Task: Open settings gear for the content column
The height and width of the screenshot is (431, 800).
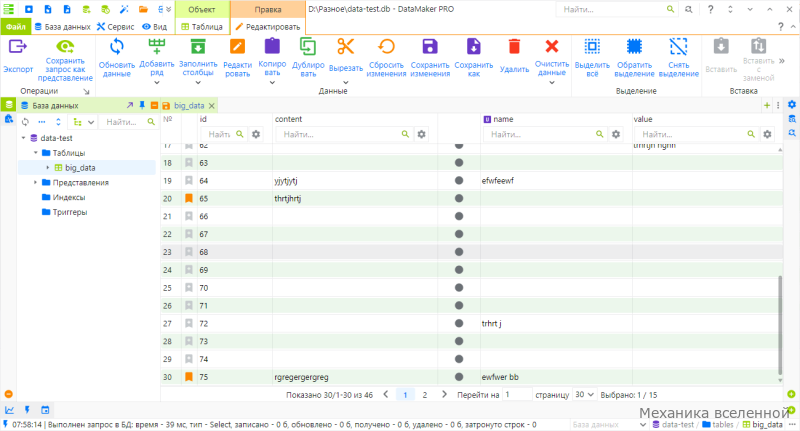Action: tap(421, 134)
